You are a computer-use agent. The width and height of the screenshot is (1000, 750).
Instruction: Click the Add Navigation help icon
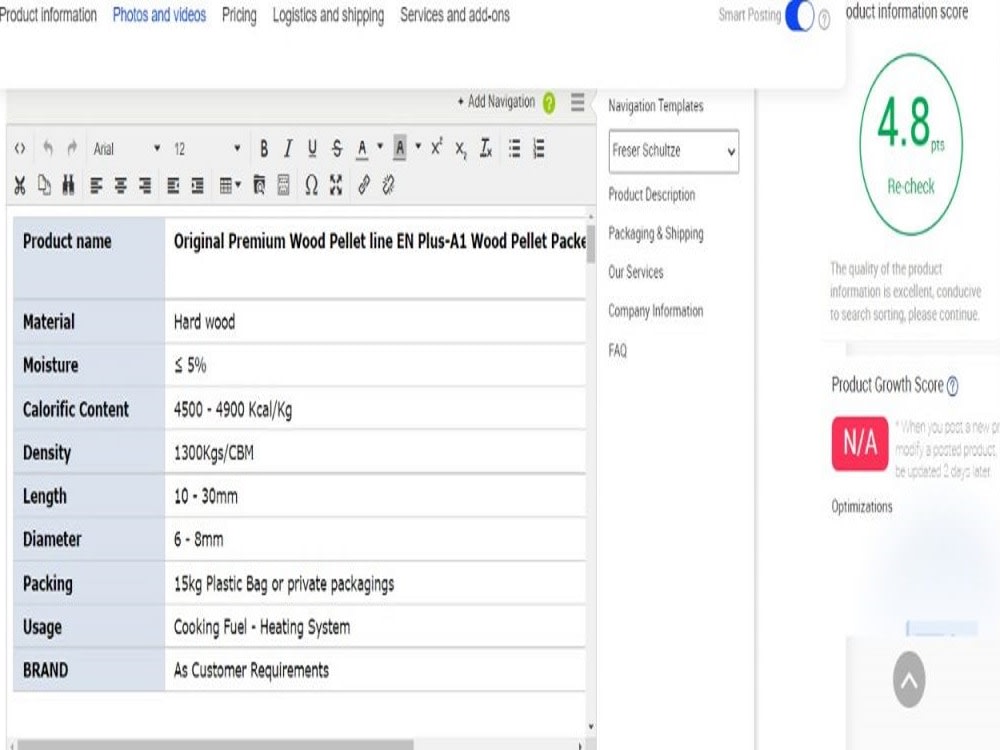(x=549, y=102)
